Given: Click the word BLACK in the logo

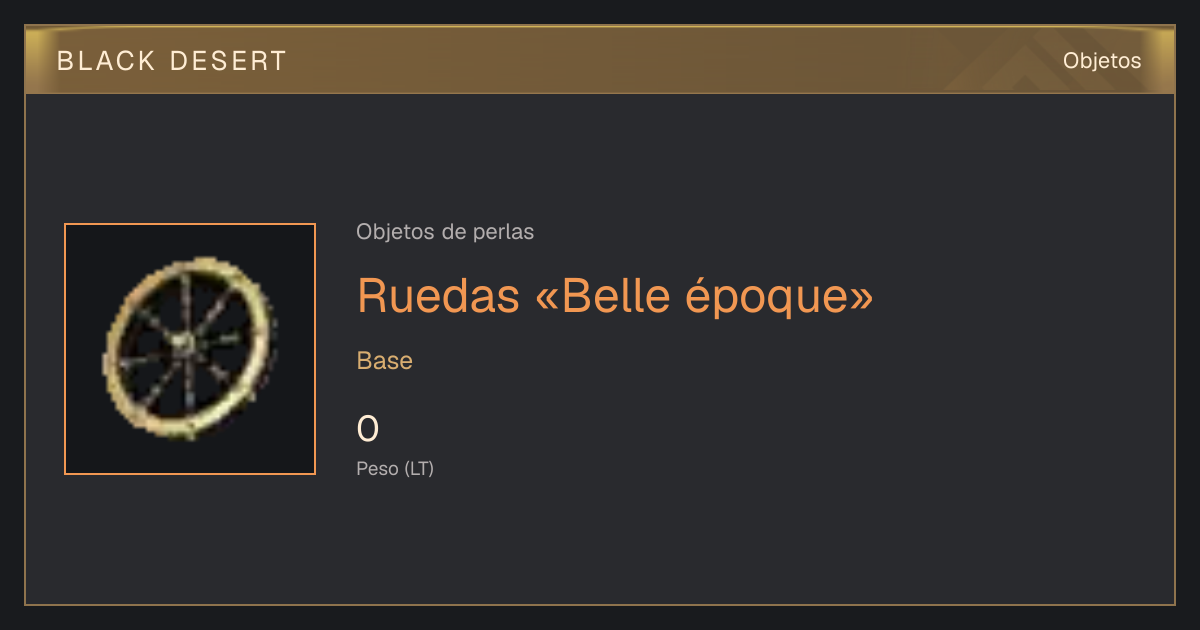Looking at the screenshot, I should point(107,61).
